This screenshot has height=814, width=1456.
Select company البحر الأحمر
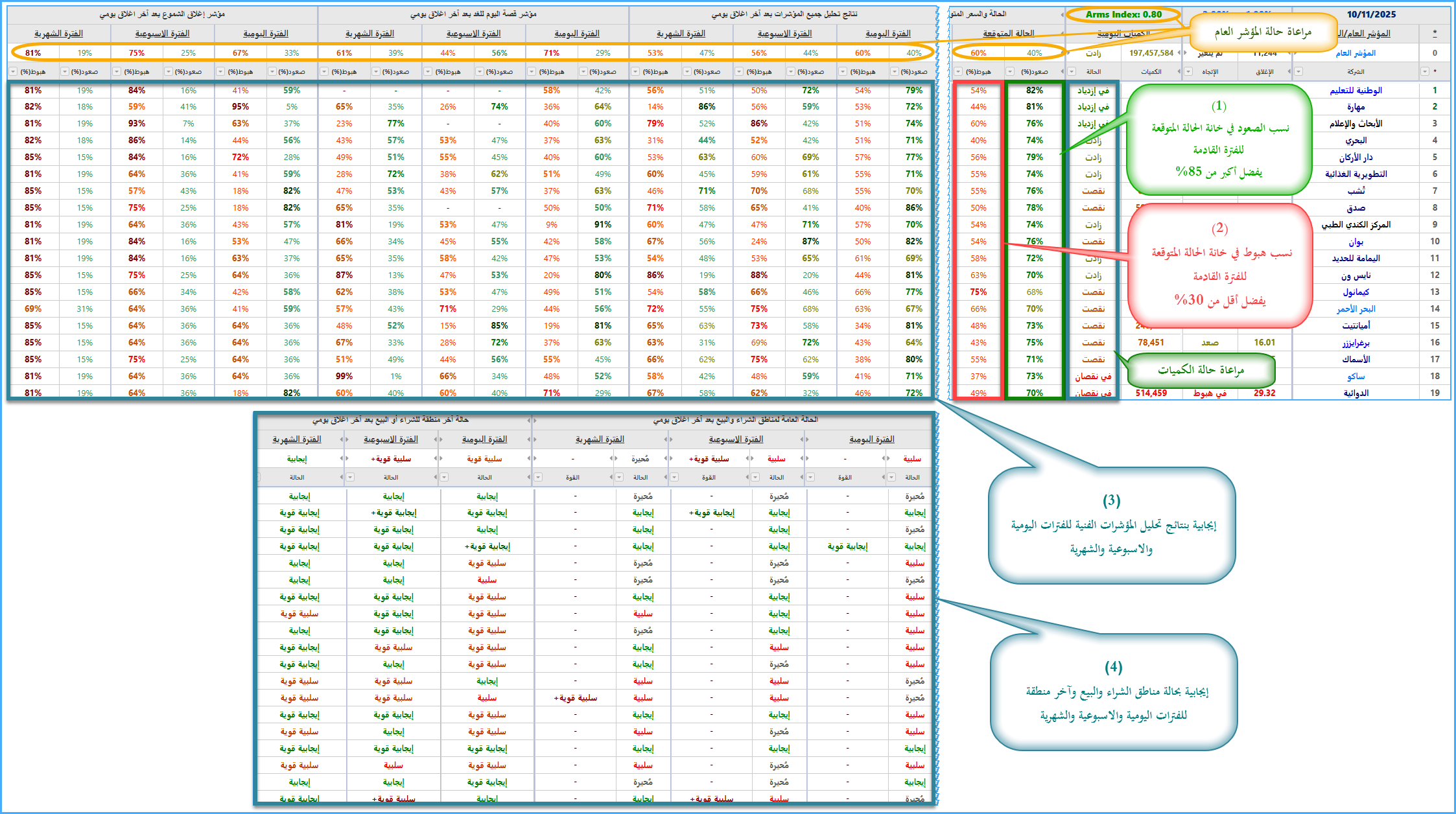[x=1356, y=309]
